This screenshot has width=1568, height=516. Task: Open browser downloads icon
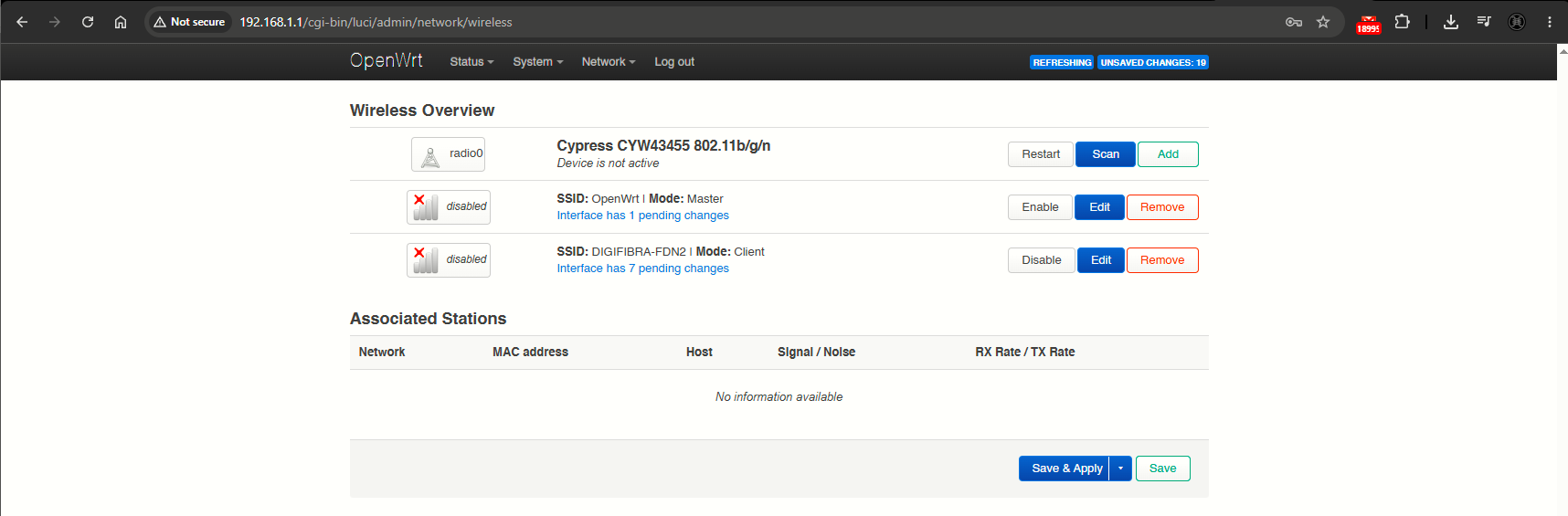[1451, 22]
